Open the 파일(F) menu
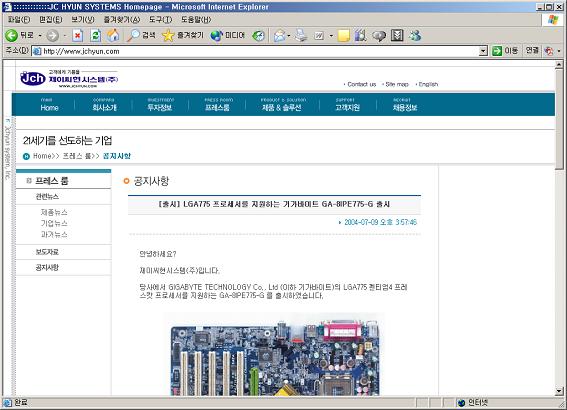 click(x=19, y=20)
